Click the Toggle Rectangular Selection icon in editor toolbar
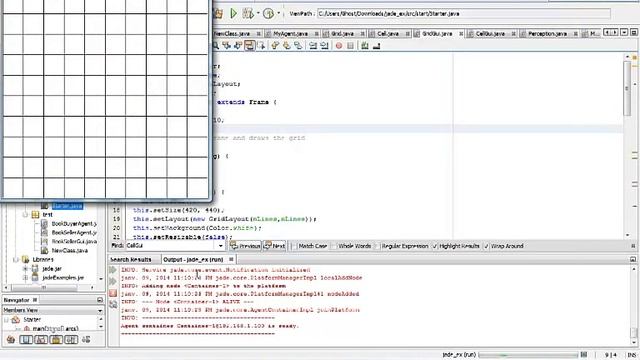 [261, 46]
